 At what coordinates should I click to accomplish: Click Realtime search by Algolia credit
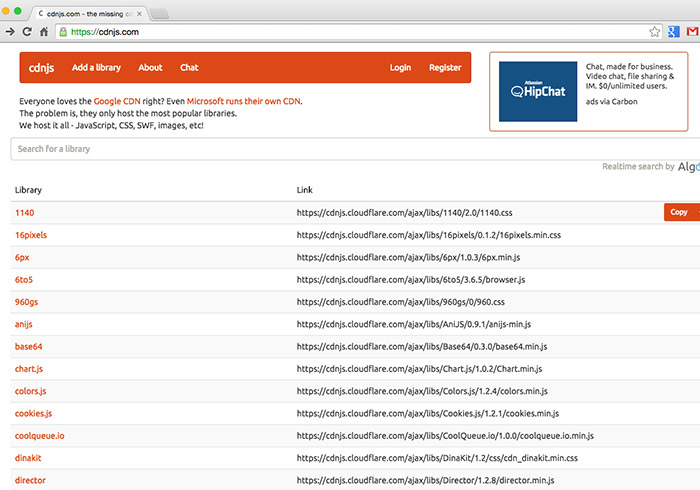(x=651, y=166)
